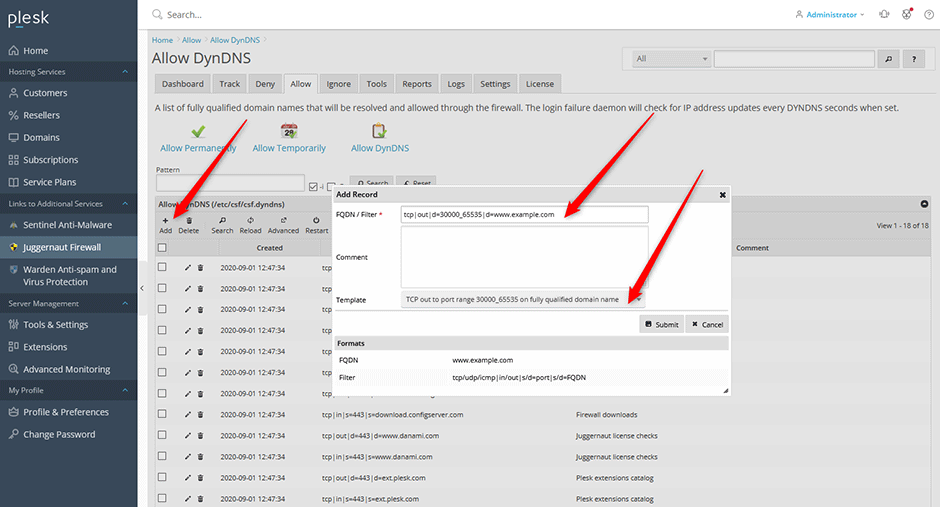Toggle the select-all checkbox in grid header

coord(162,248)
